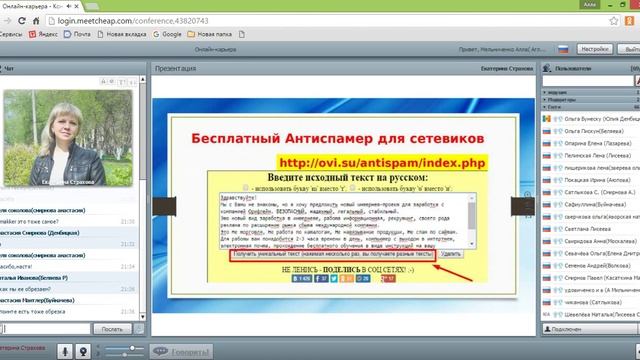Share via the Facebook social button
The height and width of the screenshot is (360, 640).
[x=321, y=278]
